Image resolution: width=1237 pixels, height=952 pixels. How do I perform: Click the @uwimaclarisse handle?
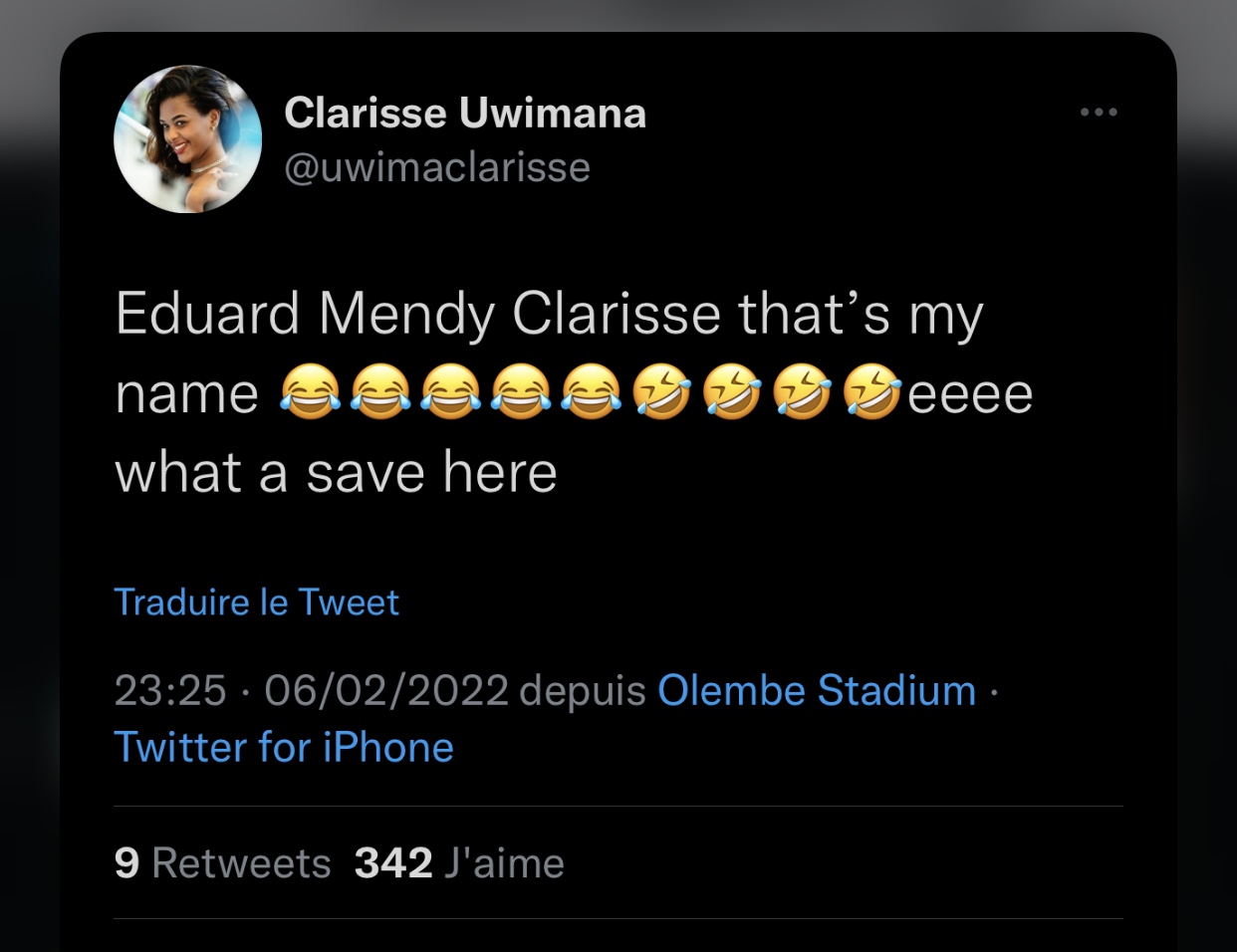tap(437, 167)
